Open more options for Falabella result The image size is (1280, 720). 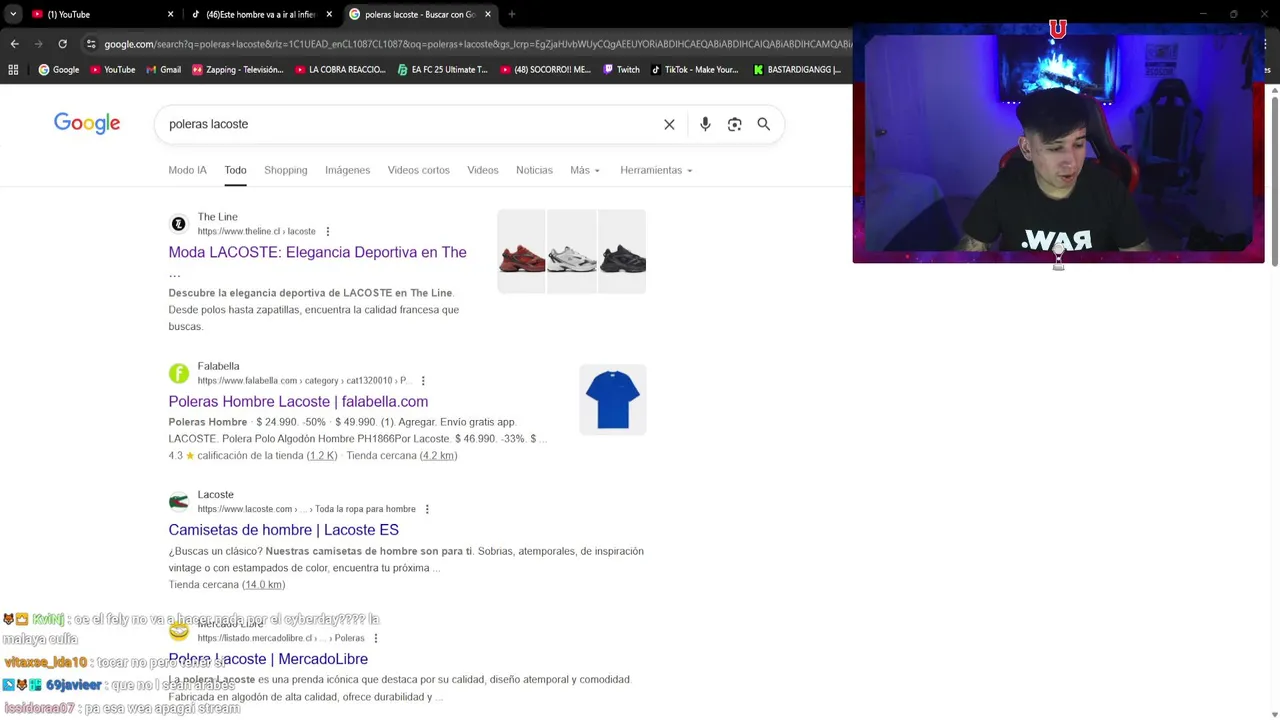point(423,381)
